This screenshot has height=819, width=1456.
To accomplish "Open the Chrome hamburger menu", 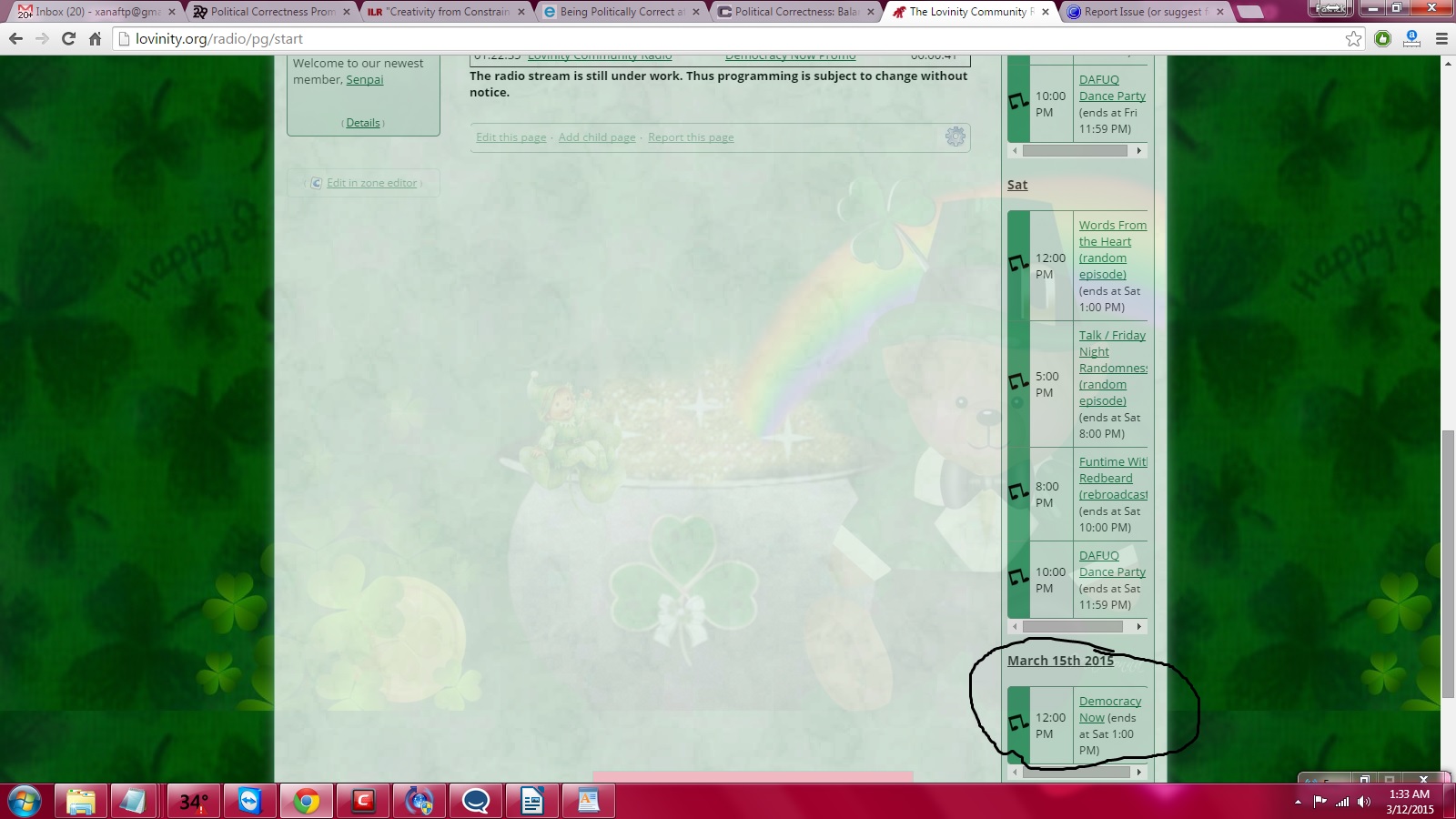I will (x=1441, y=38).
